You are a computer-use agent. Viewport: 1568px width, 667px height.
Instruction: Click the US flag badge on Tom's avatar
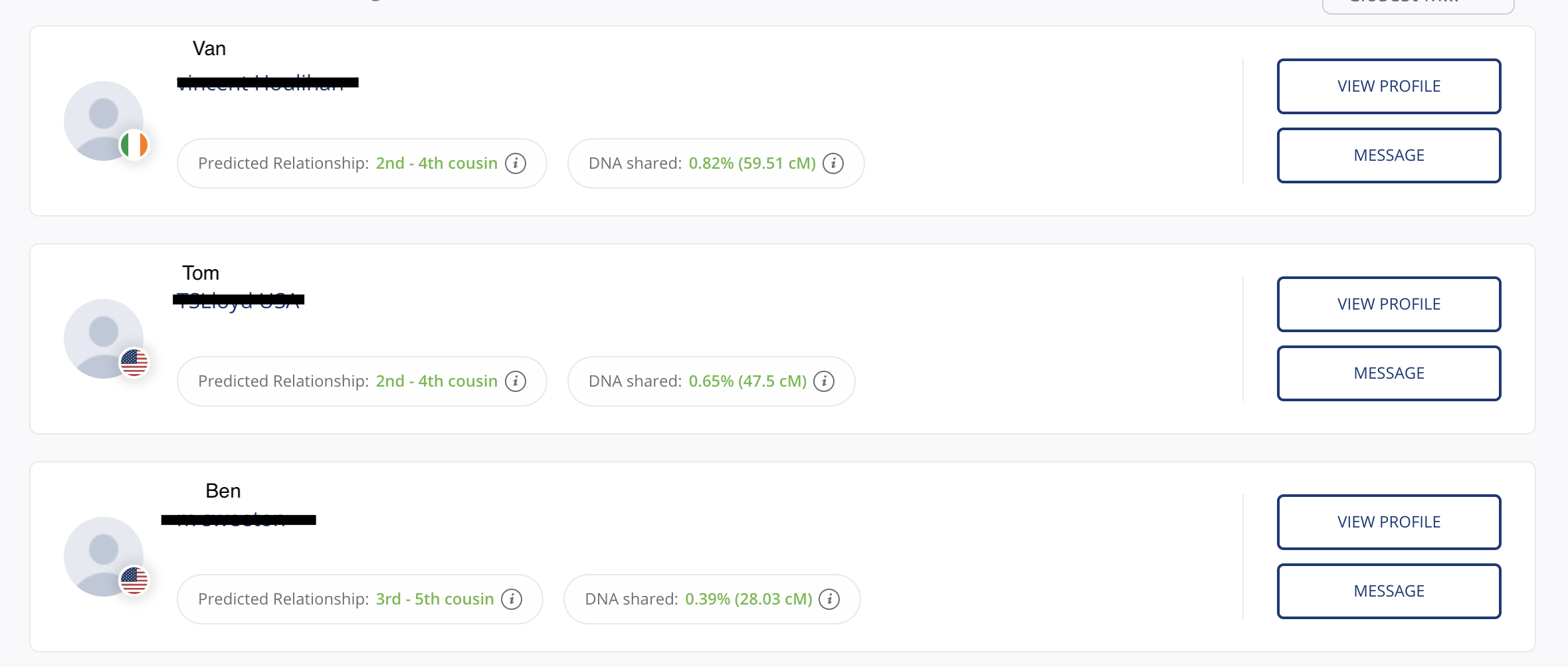(x=134, y=363)
